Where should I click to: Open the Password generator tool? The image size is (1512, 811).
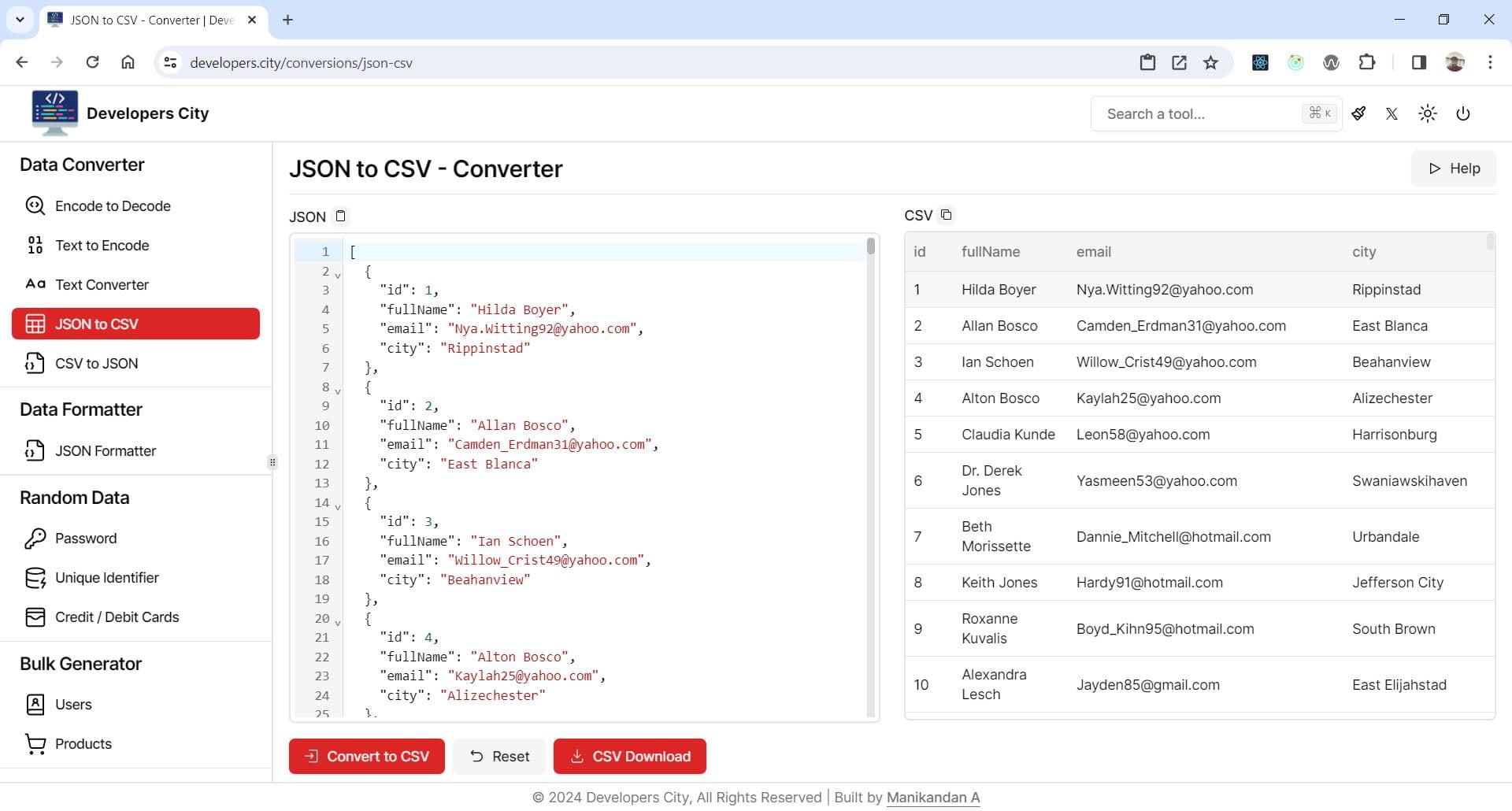tap(86, 539)
